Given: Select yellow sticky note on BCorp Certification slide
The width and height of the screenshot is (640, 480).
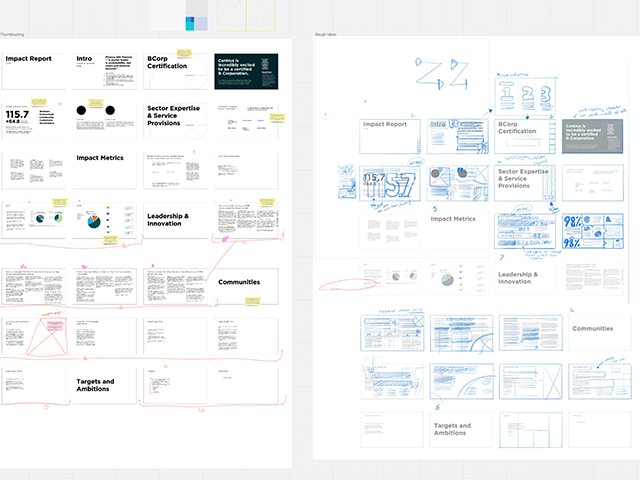Looking at the screenshot, I should click(x=184, y=53).
